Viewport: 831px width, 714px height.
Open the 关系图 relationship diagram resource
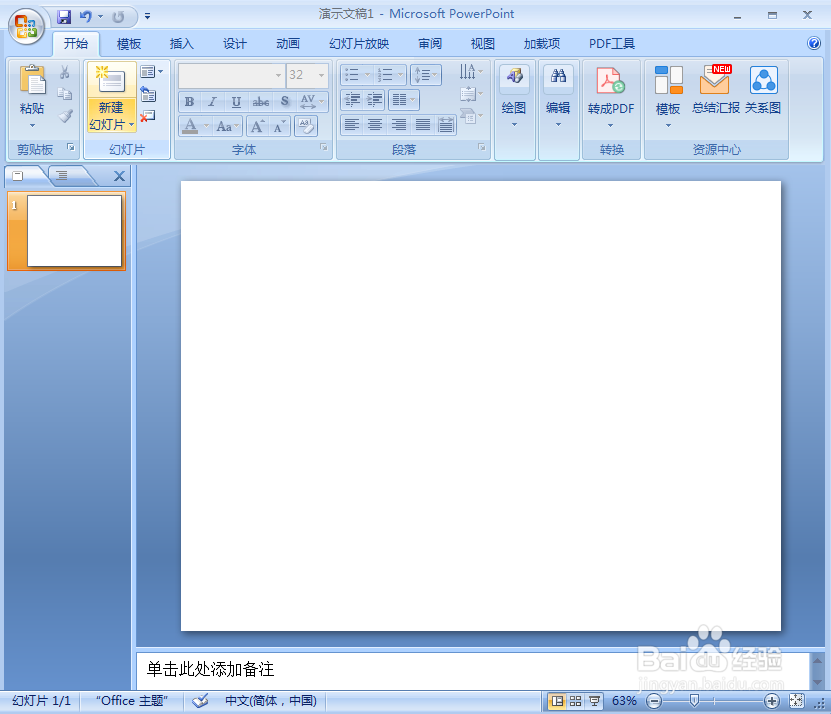(763, 90)
